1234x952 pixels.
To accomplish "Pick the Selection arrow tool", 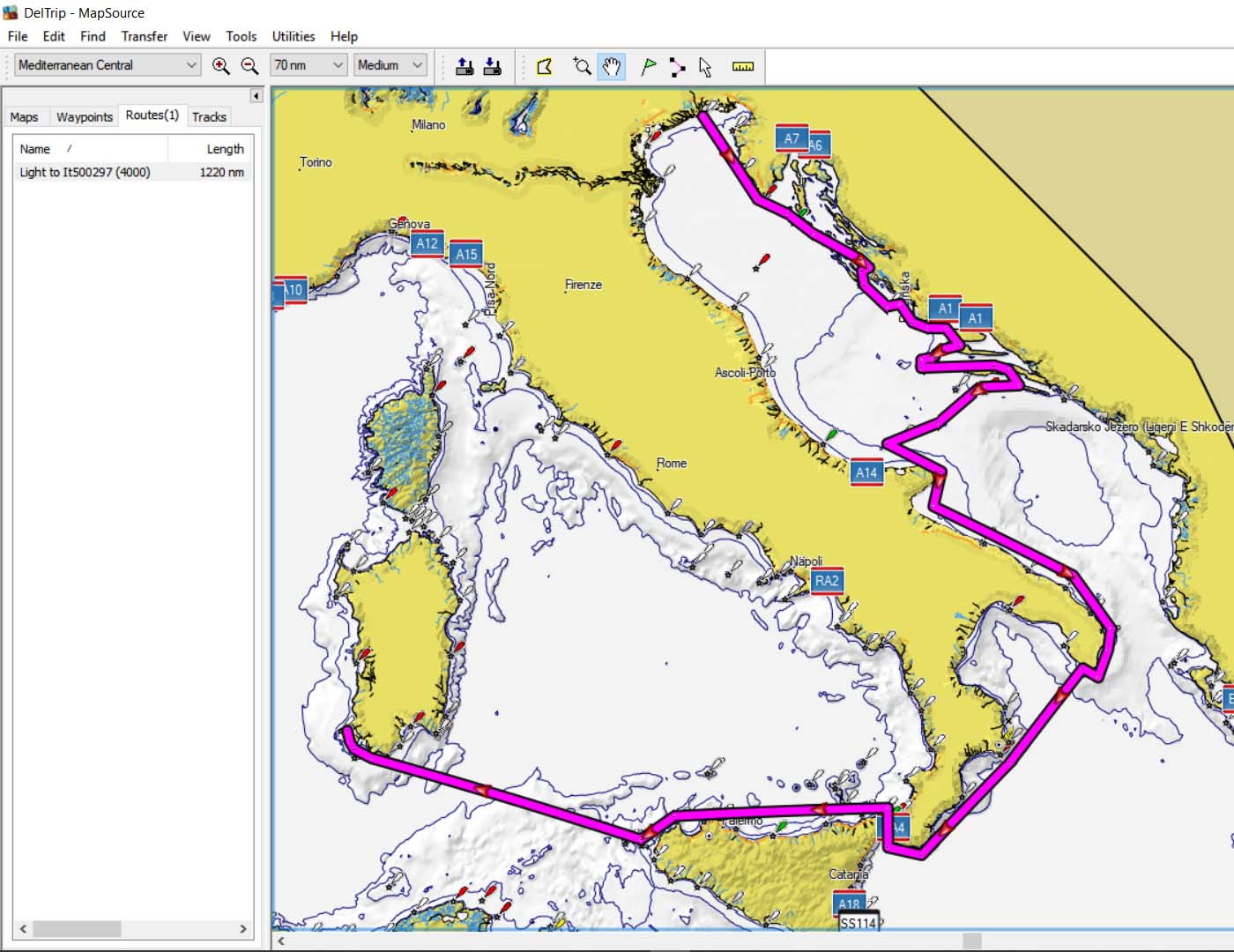I will pyautogui.click(x=705, y=67).
